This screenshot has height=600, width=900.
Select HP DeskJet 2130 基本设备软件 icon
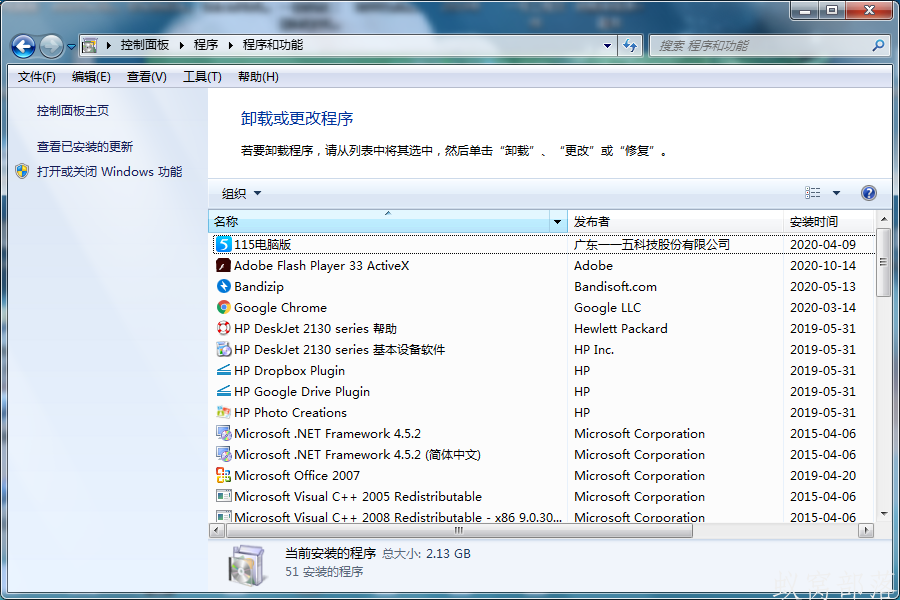click(224, 349)
